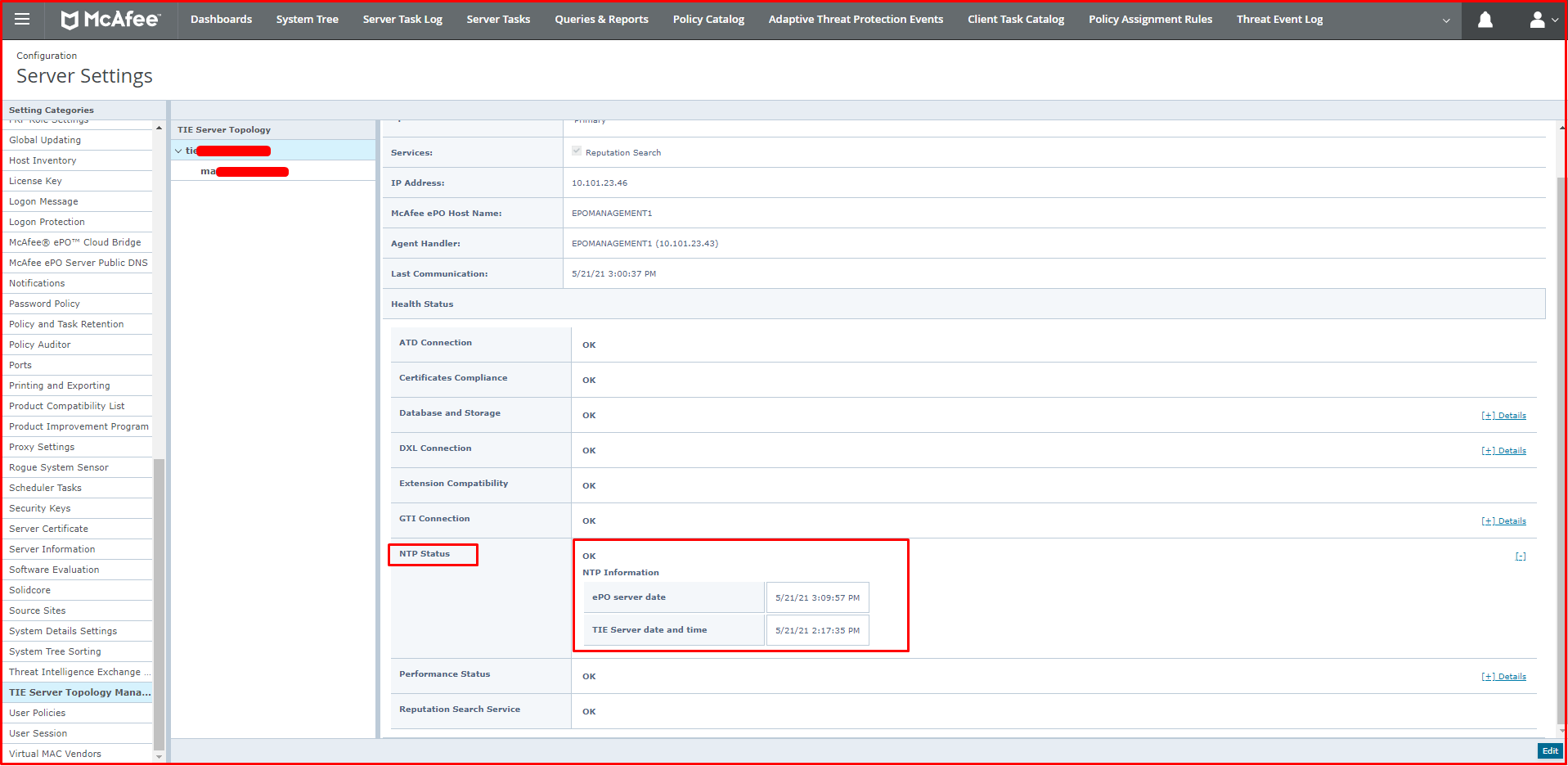Click the Edit button
The height and width of the screenshot is (766, 1568).
[x=1550, y=750]
